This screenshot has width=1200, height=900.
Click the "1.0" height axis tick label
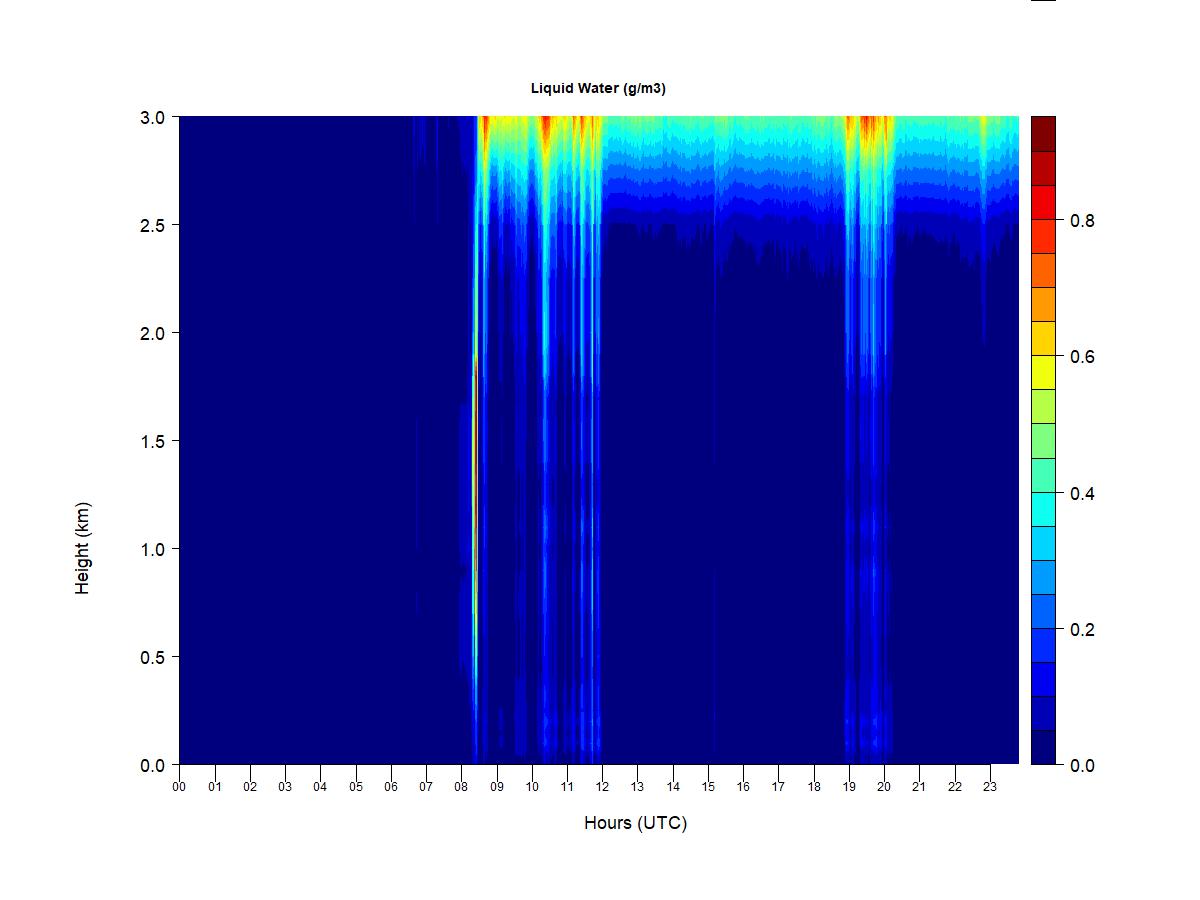pyautogui.click(x=153, y=549)
